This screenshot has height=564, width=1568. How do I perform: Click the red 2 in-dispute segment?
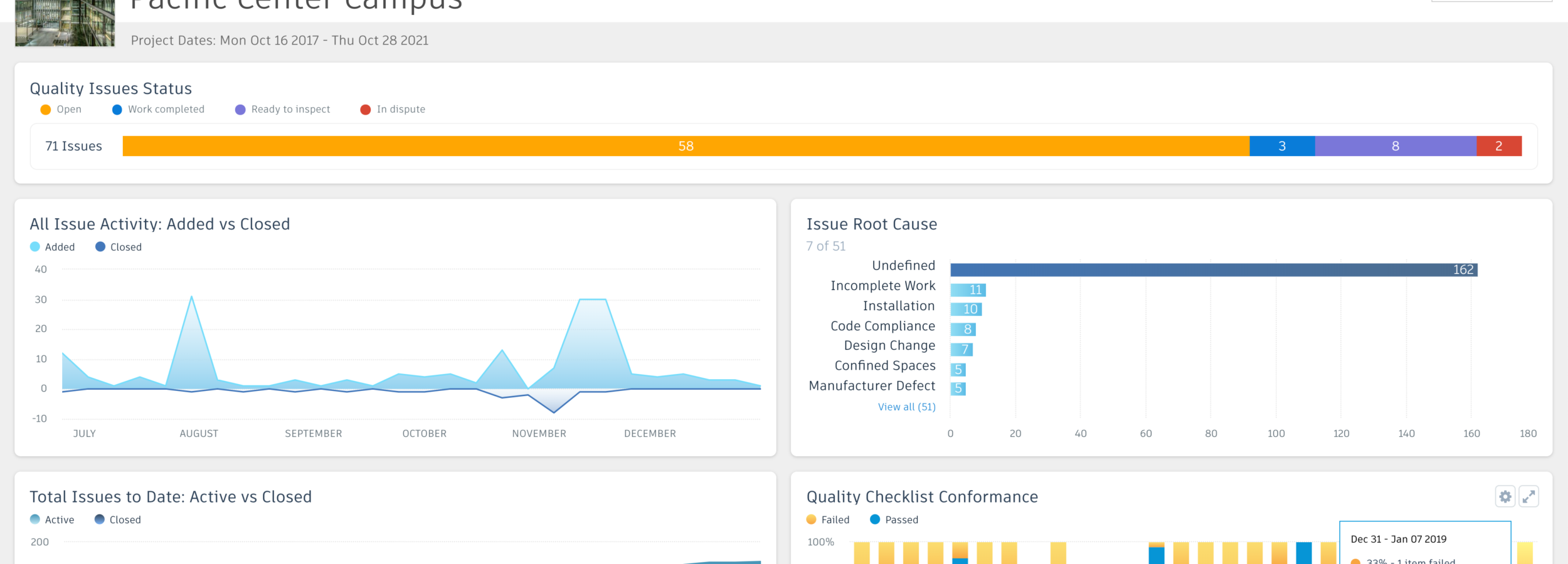point(1498,146)
